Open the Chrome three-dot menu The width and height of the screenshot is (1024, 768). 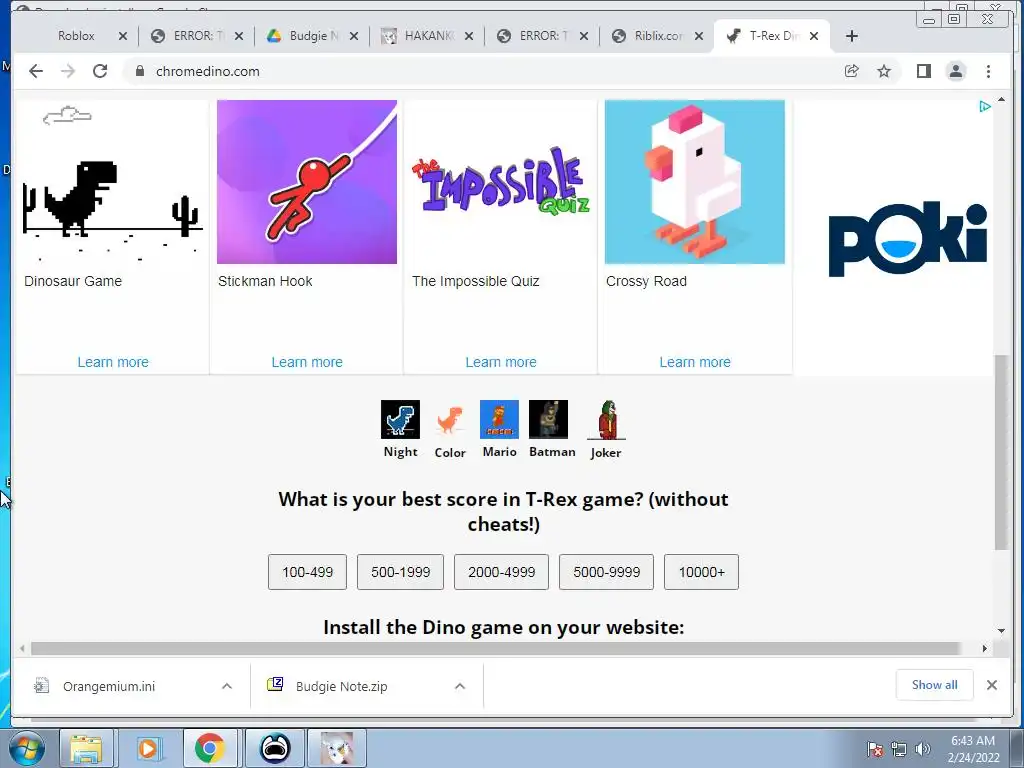[988, 71]
